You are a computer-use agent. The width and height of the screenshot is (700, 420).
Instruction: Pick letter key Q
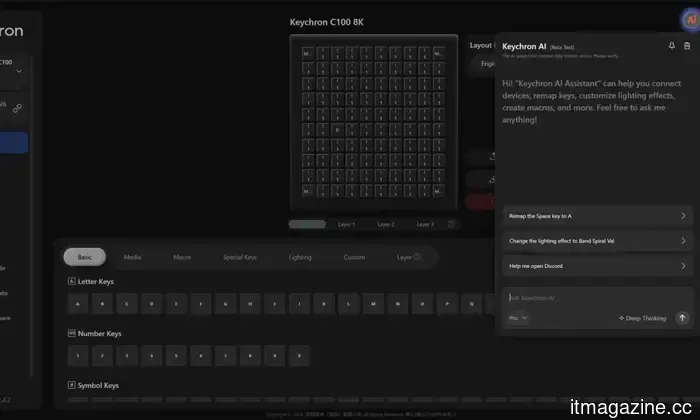click(471, 304)
